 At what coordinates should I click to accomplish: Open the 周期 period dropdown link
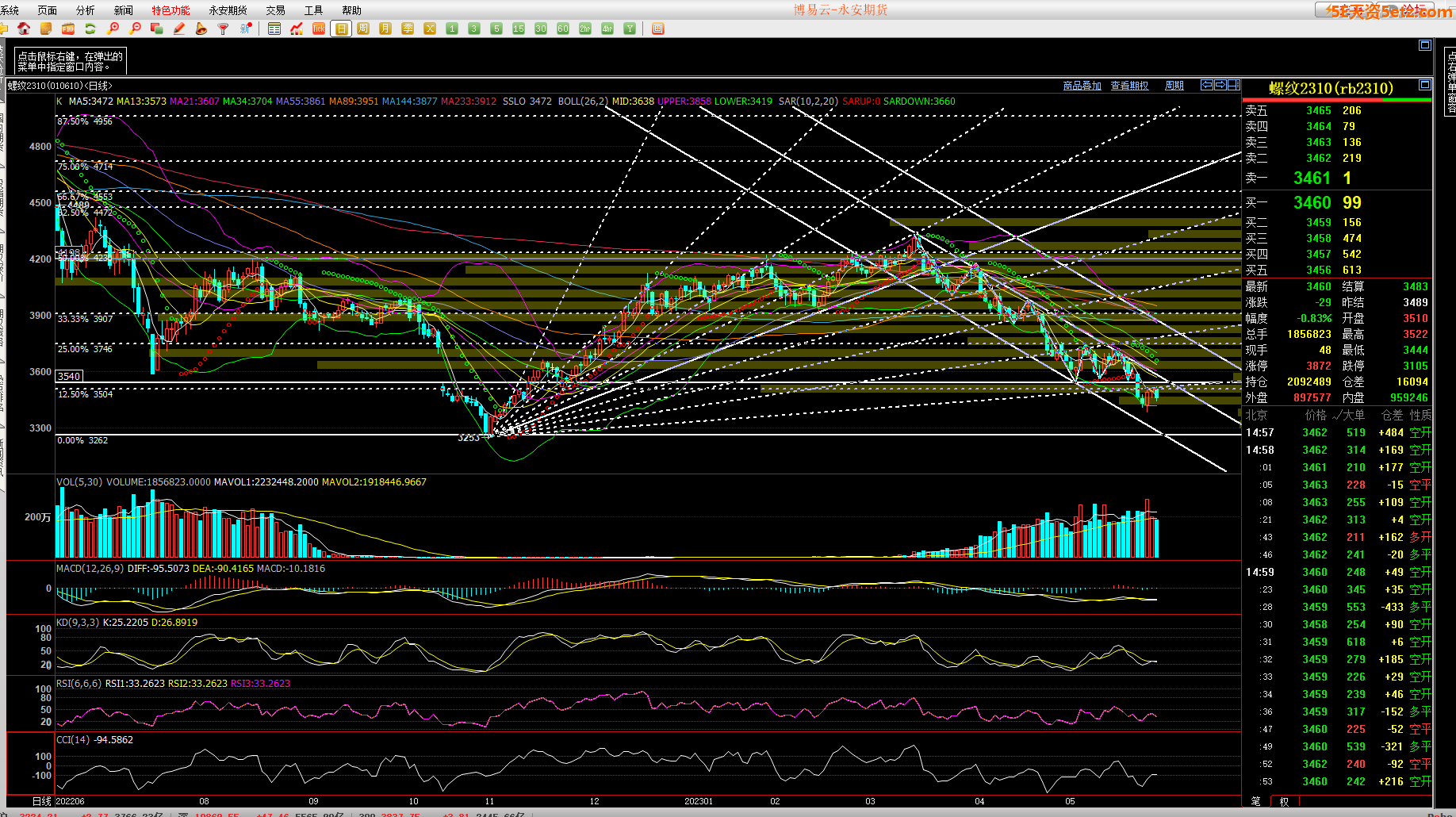coord(1174,86)
